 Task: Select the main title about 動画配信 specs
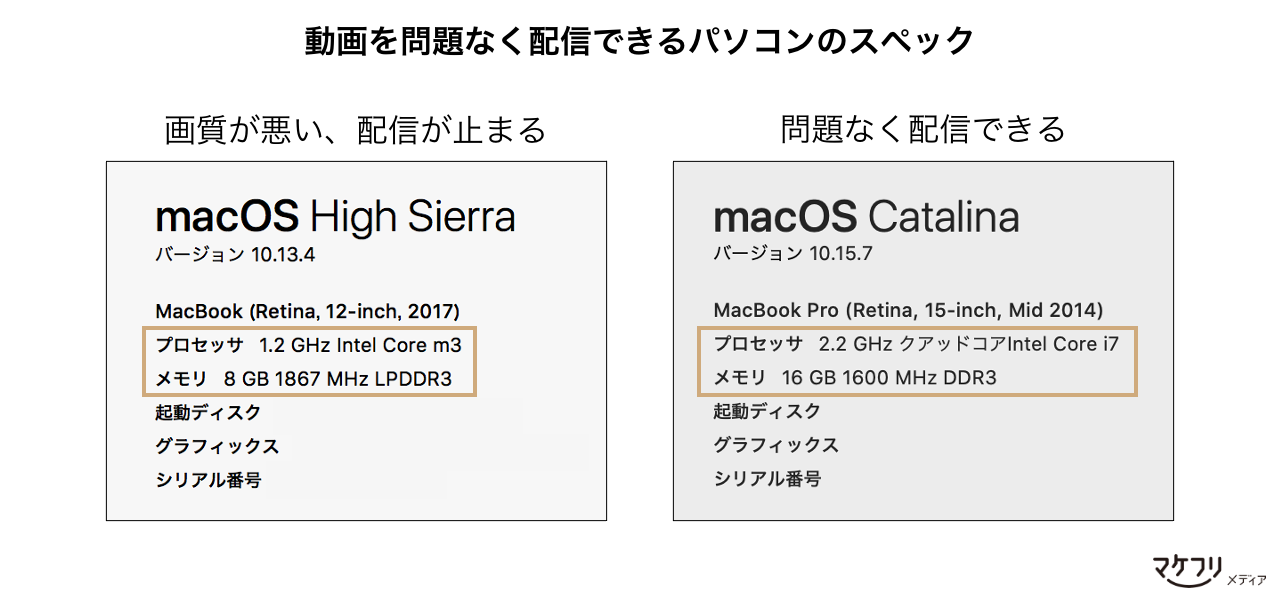point(639,42)
